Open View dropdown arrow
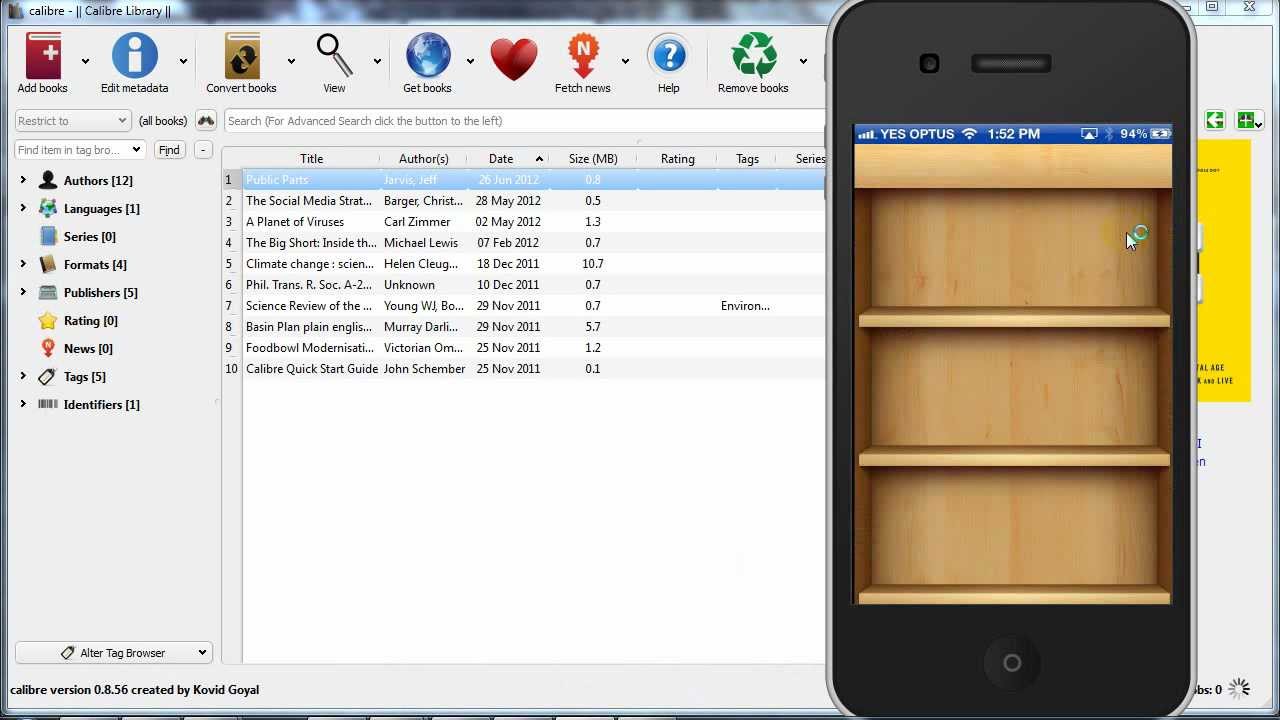Viewport: 1280px width, 720px height. click(x=377, y=61)
